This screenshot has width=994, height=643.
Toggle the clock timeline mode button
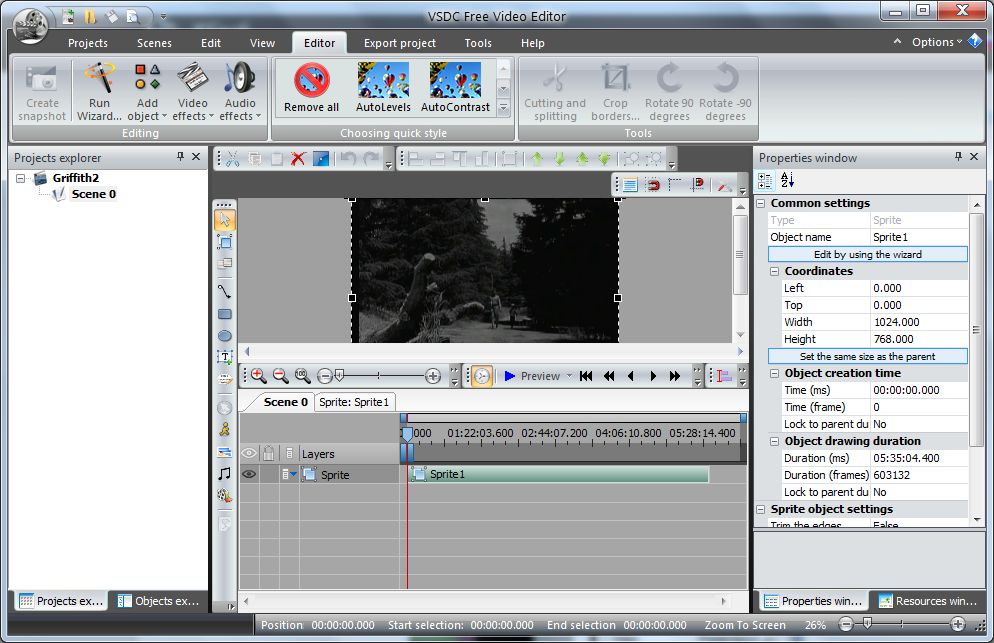tap(482, 376)
